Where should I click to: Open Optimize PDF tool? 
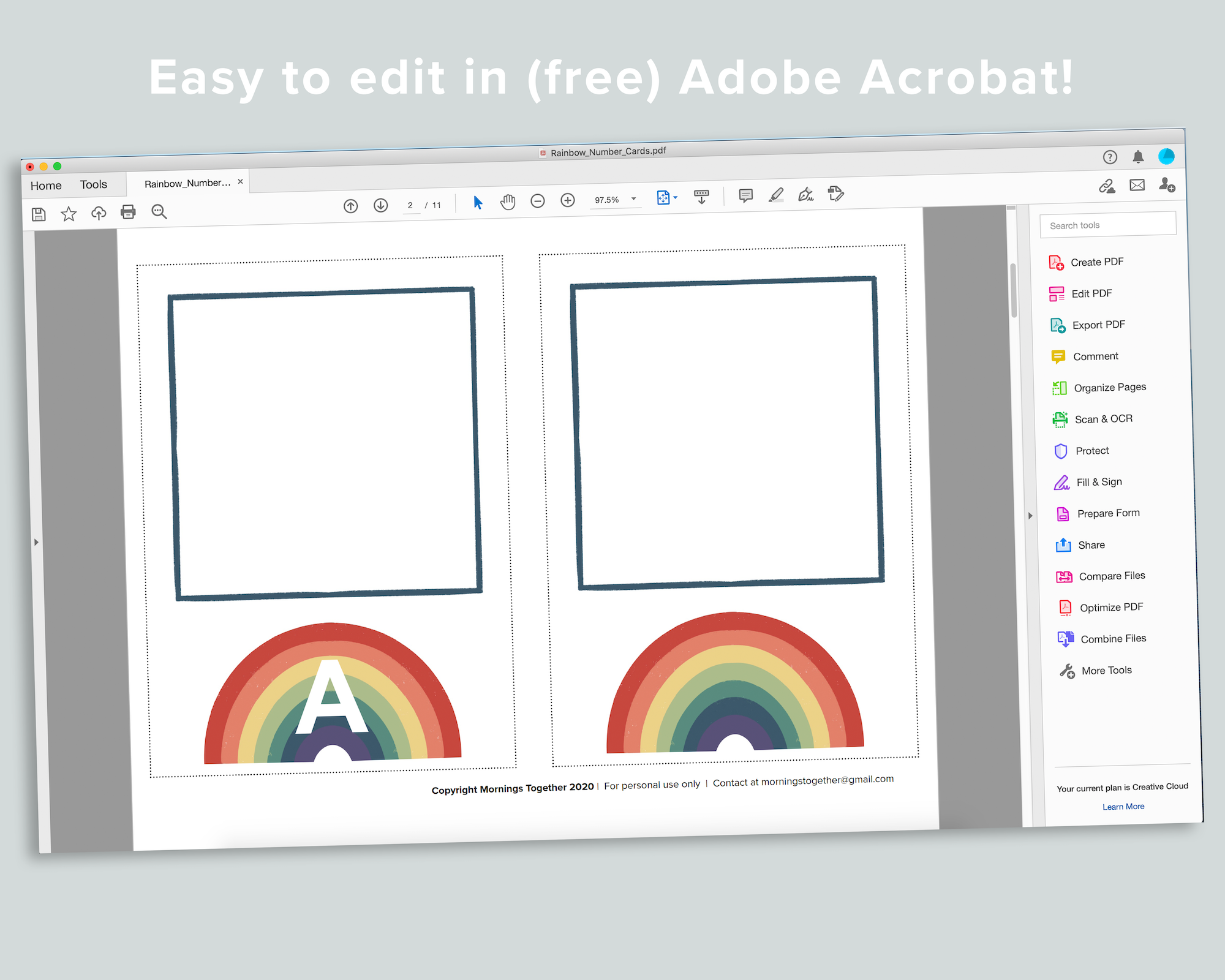click(x=1101, y=608)
